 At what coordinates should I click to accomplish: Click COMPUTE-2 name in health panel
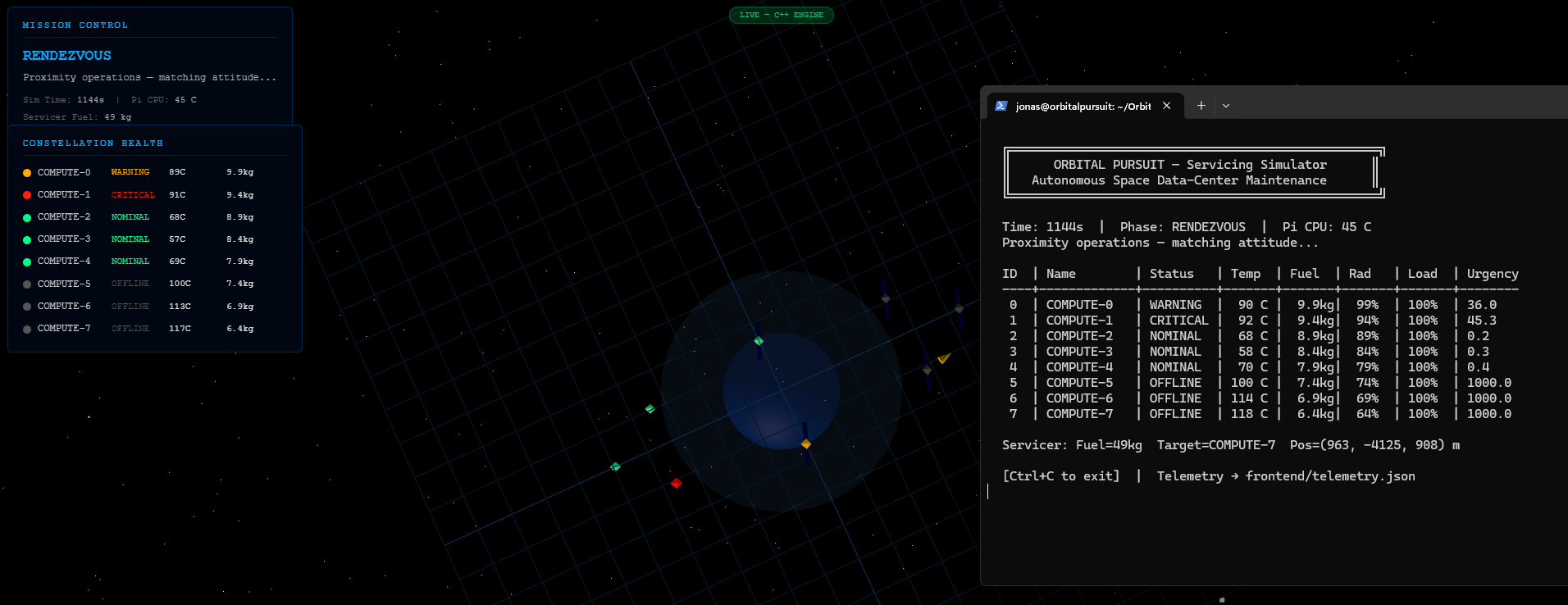(64, 217)
